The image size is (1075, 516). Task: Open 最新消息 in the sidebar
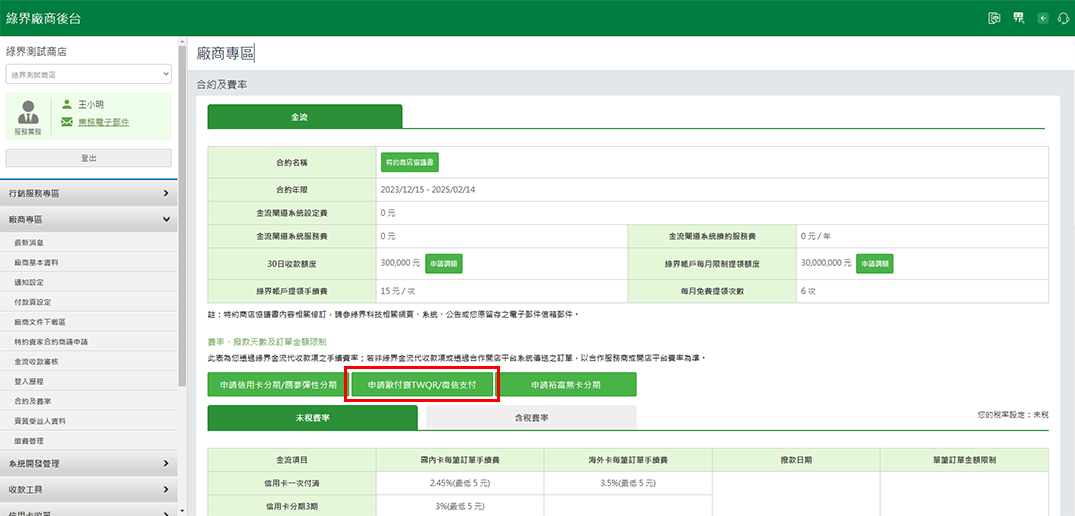tap(29, 243)
